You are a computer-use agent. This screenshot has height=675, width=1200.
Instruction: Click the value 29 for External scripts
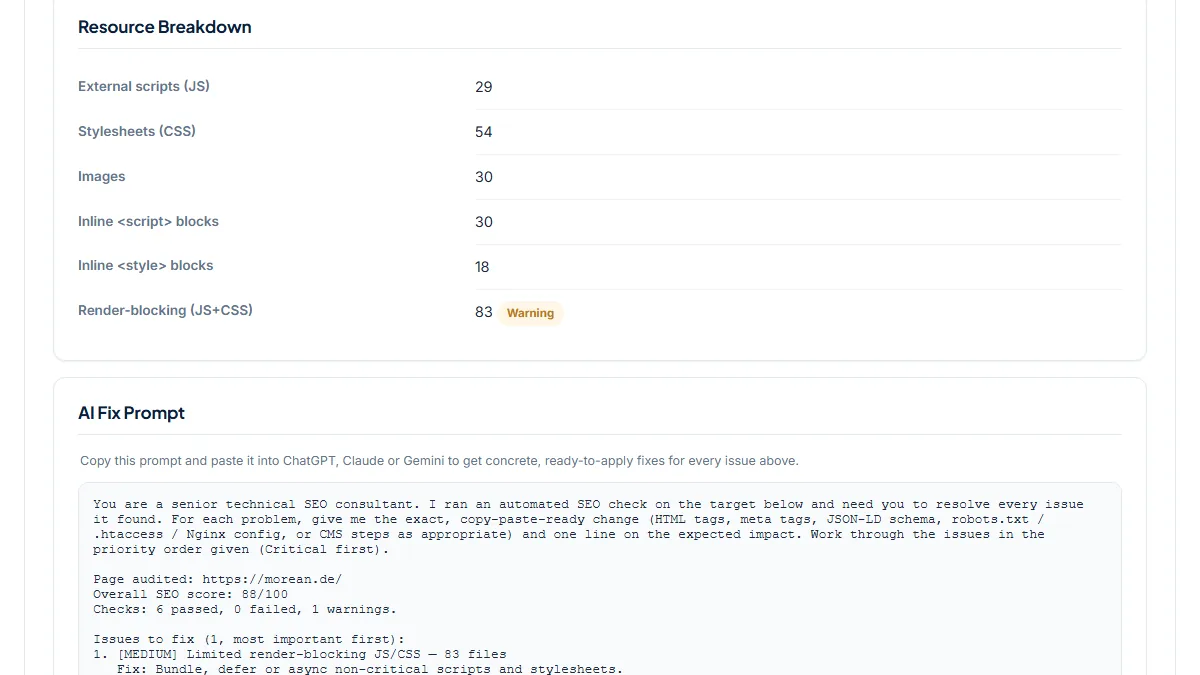click(484, 87)
